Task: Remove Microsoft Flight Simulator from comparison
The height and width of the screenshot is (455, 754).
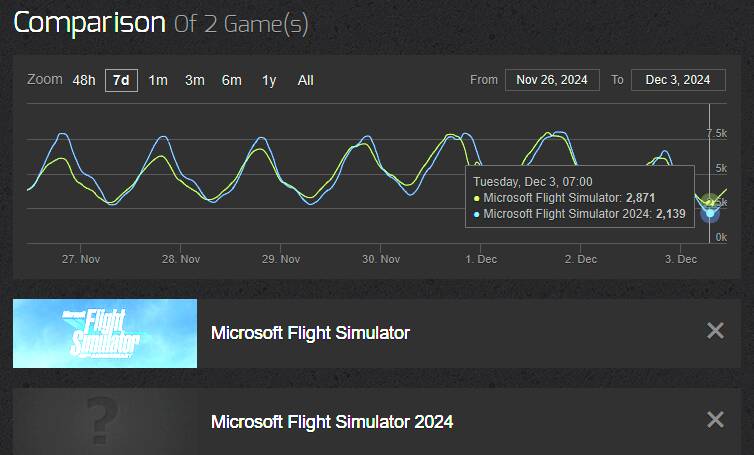Action: [x=715, y=331]
